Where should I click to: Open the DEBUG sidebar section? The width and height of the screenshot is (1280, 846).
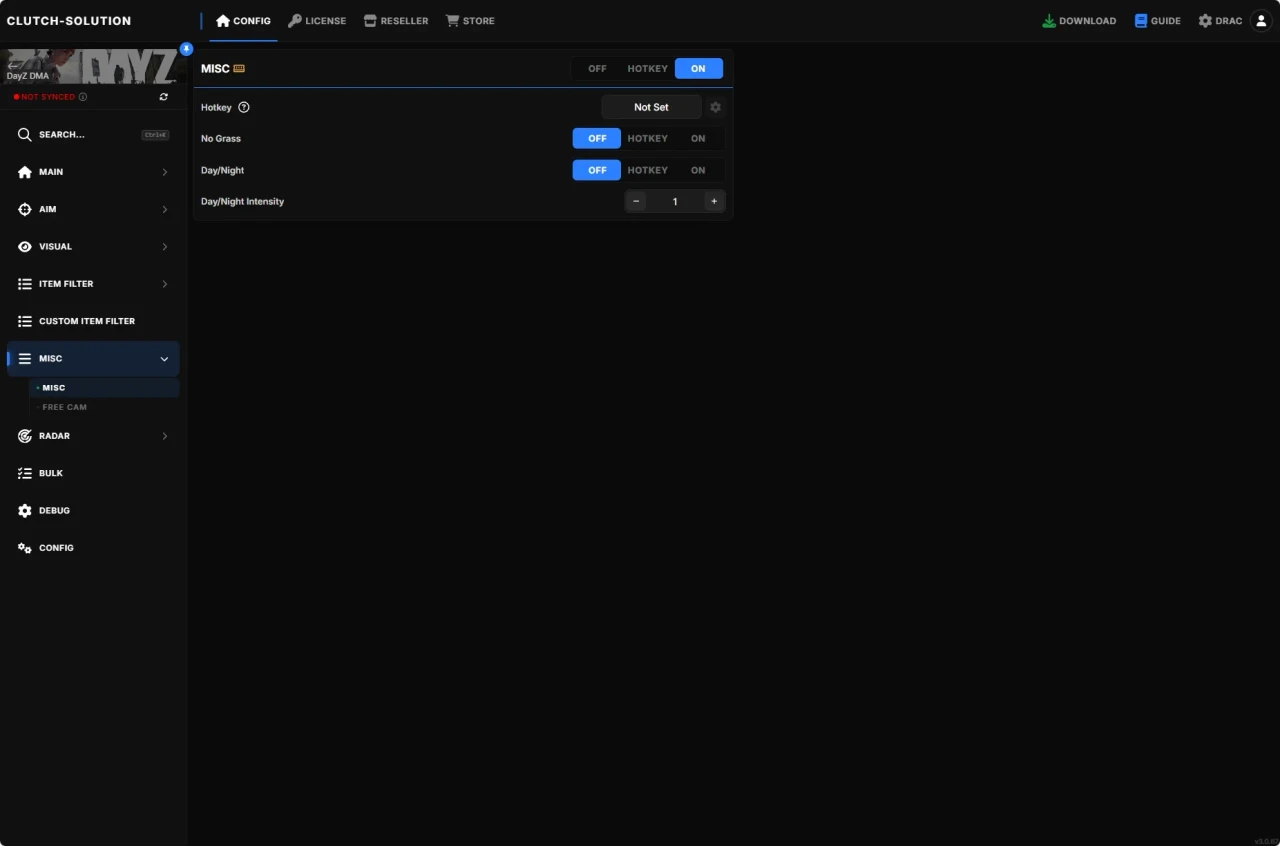tap(93, 511)
